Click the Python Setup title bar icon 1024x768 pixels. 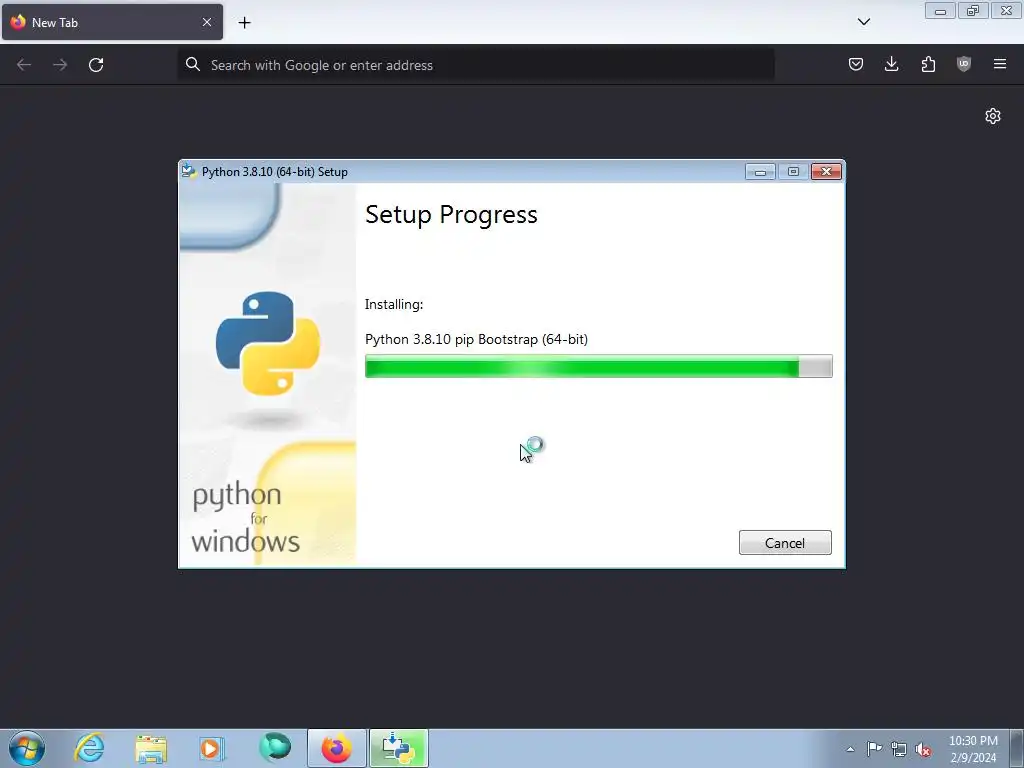189,171
